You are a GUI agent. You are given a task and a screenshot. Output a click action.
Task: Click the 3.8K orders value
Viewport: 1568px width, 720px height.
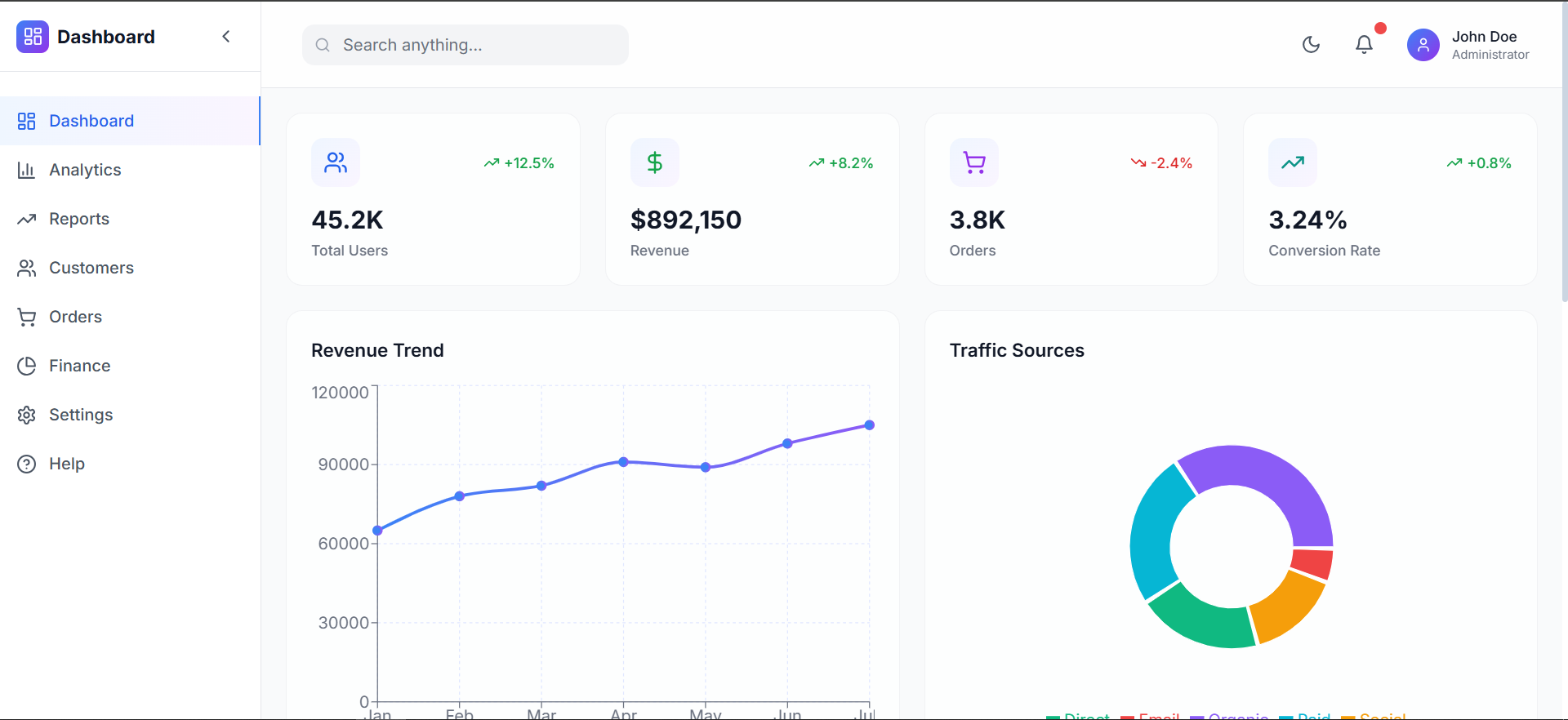tap(977, 220)
